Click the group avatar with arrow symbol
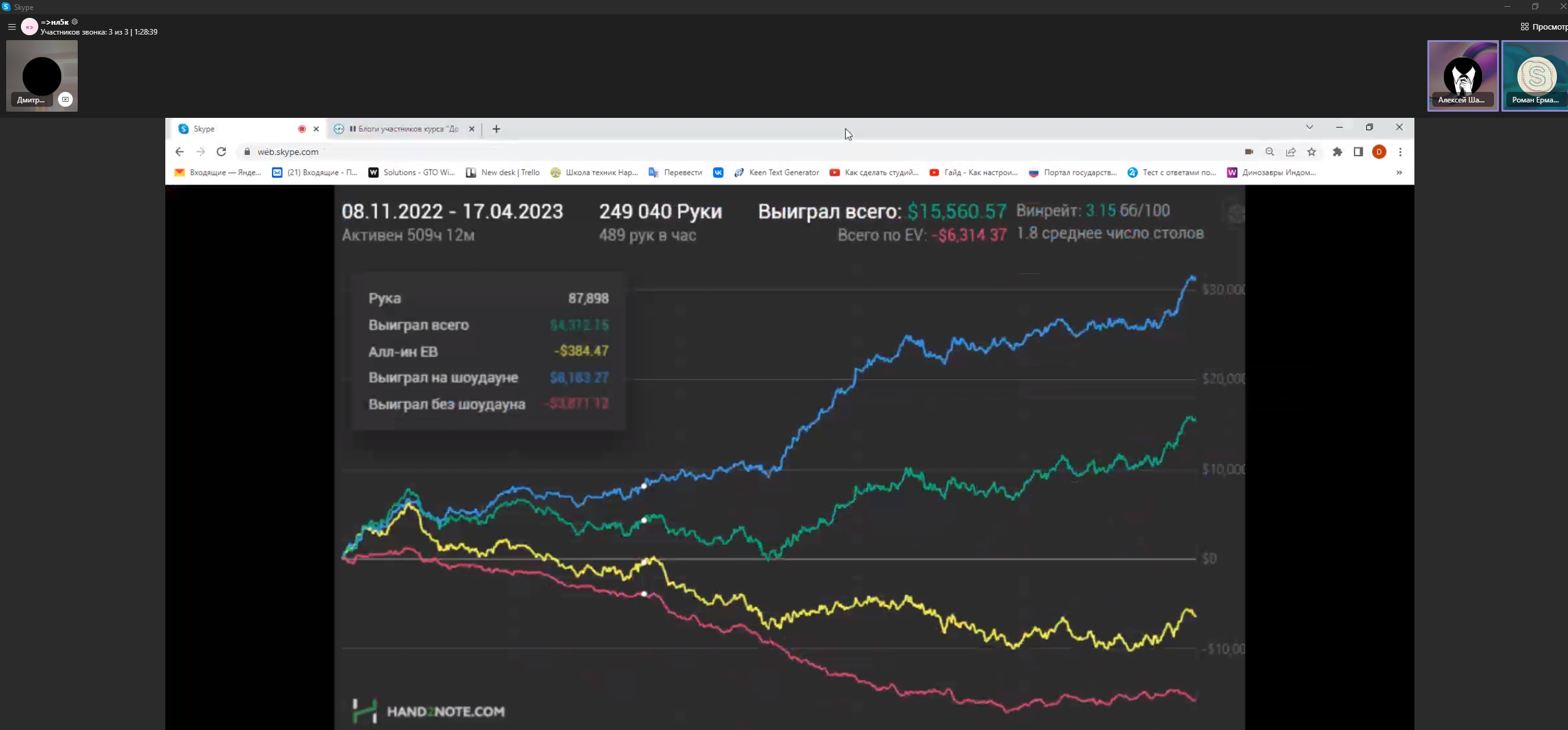 (30, 27)
